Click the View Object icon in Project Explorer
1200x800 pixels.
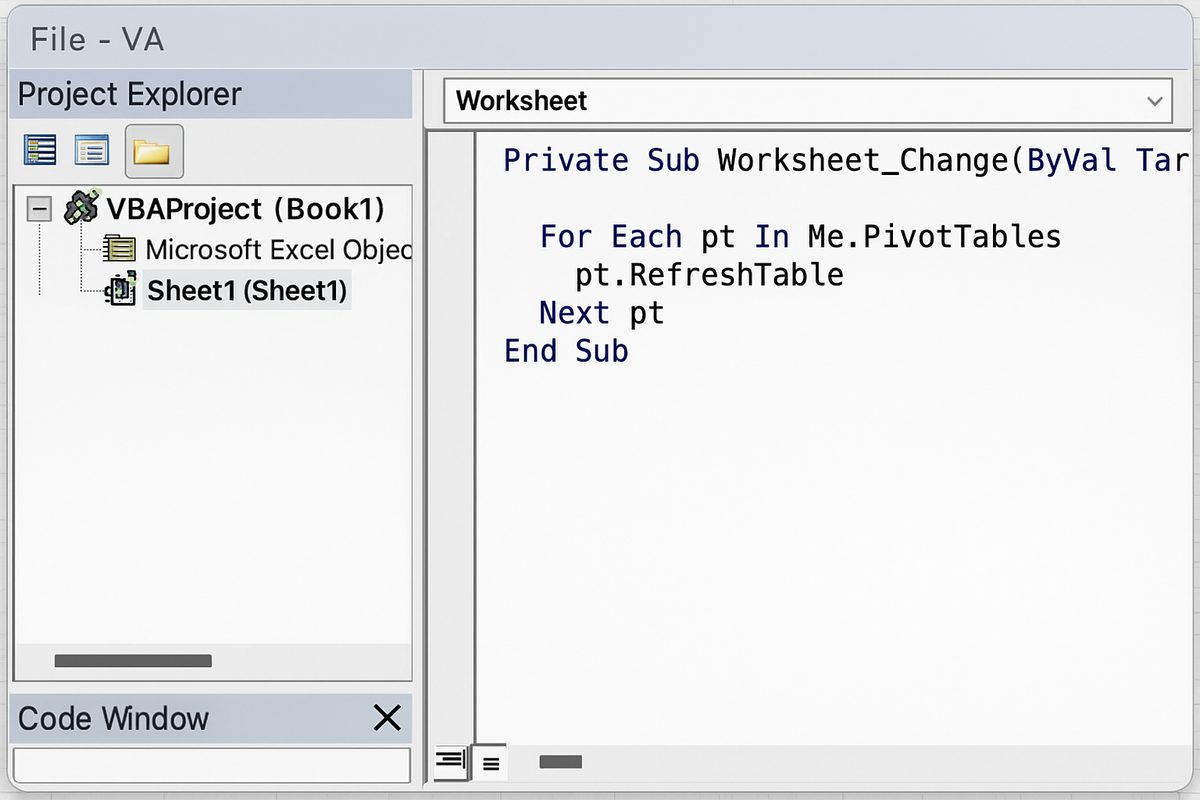pyautogui.click(x=92, y=151)
